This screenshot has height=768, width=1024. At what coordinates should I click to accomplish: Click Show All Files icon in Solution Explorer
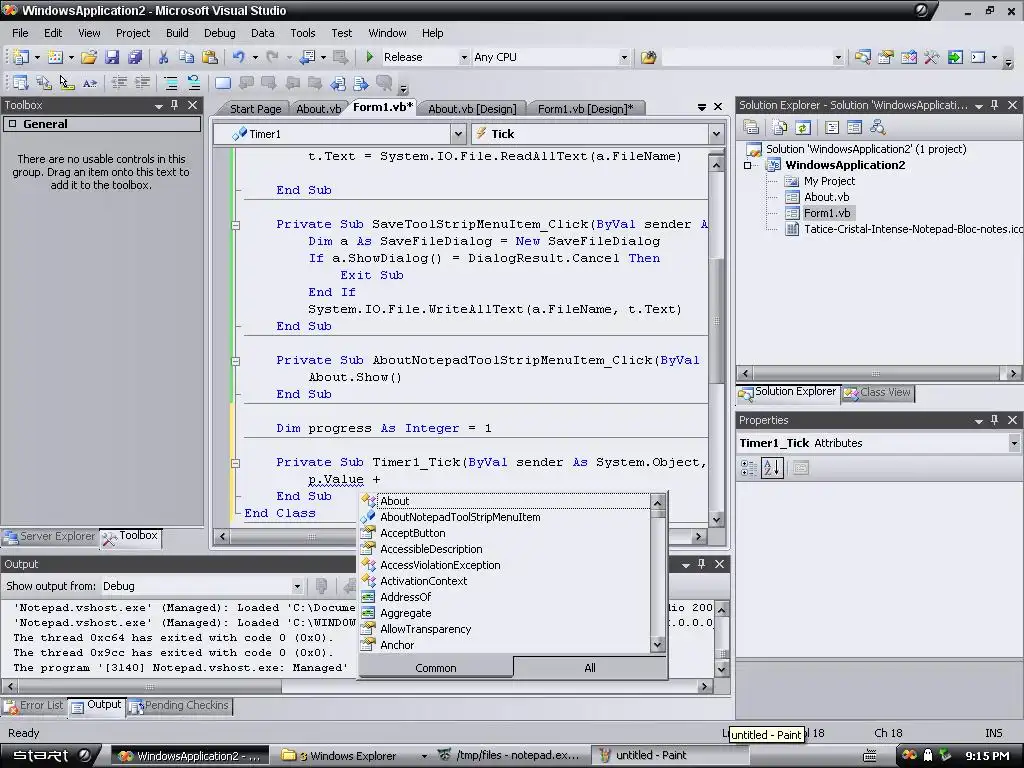click(780, 127)
